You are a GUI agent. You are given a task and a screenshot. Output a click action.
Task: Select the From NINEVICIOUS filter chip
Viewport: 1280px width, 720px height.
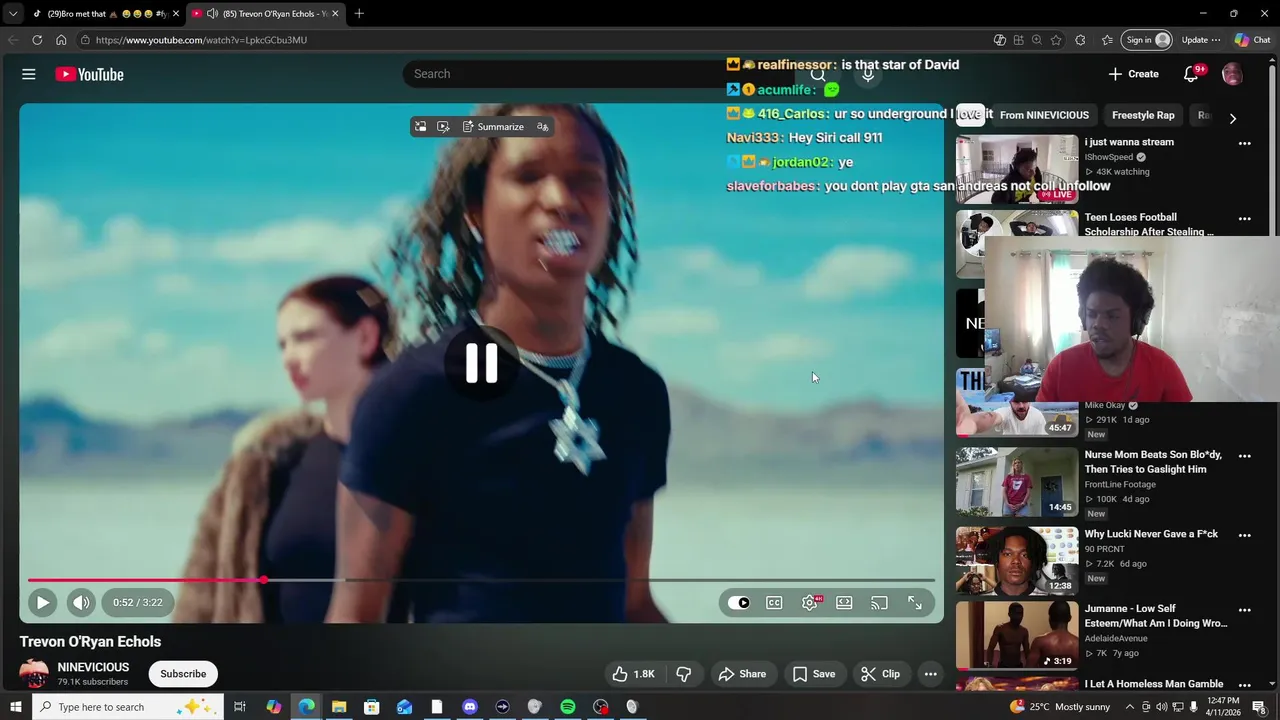tap(1044, 115)
